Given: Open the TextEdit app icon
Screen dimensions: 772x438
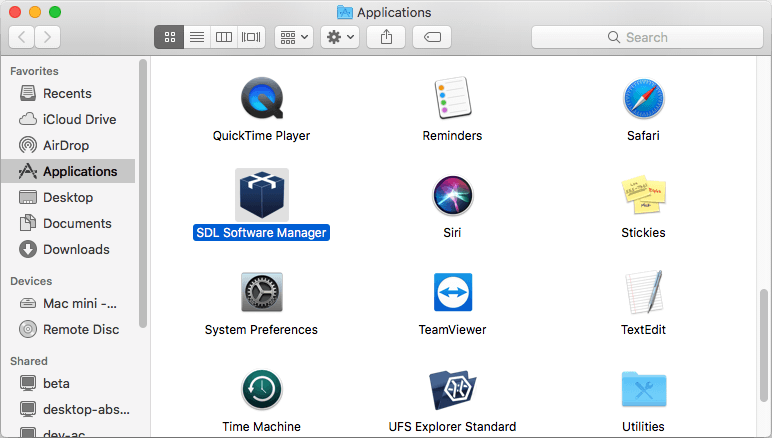Looking at the screenshot, I should pos(643,292).
